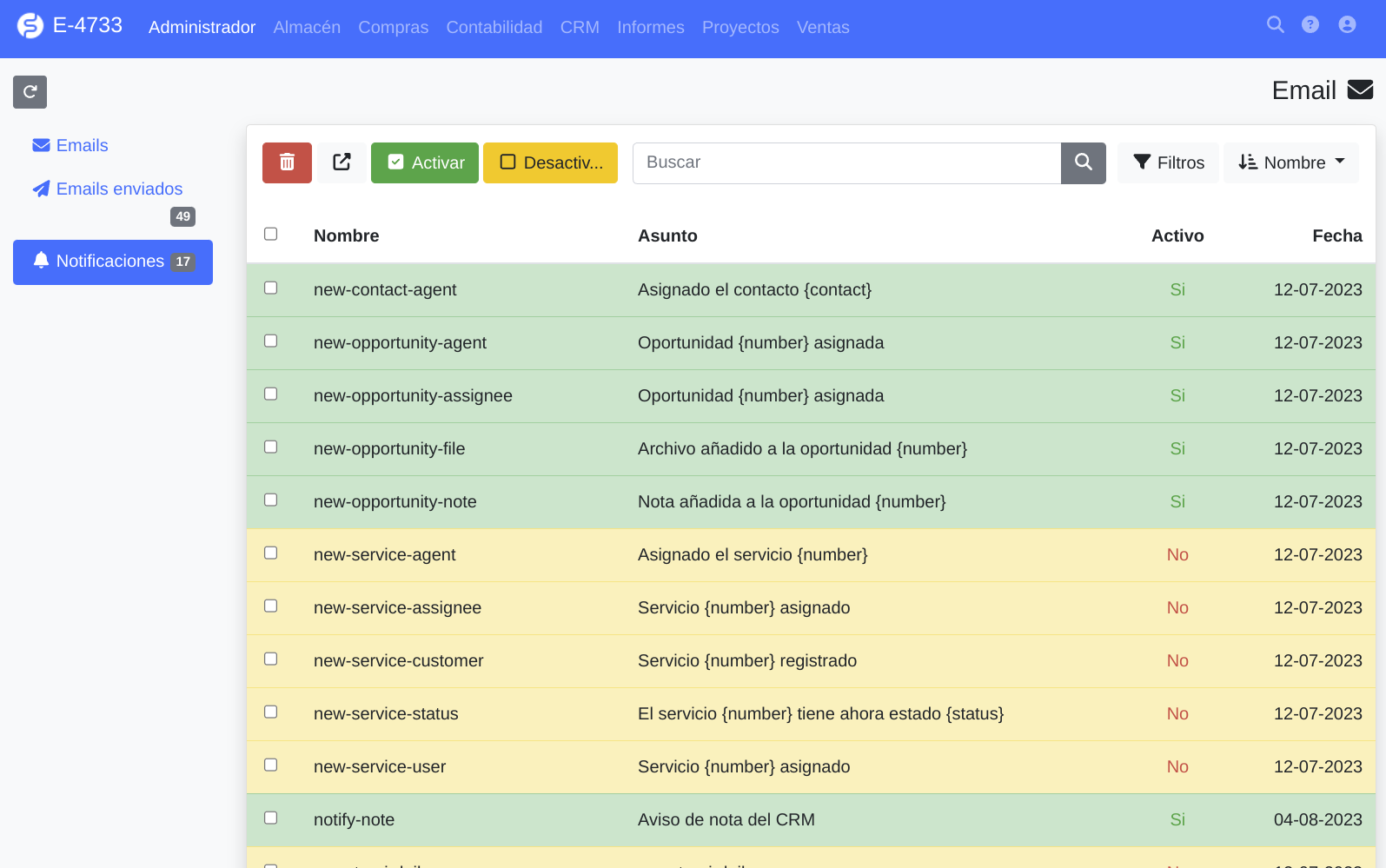
Task: Open the new-opportunity-file name
Action: point(389,448)
